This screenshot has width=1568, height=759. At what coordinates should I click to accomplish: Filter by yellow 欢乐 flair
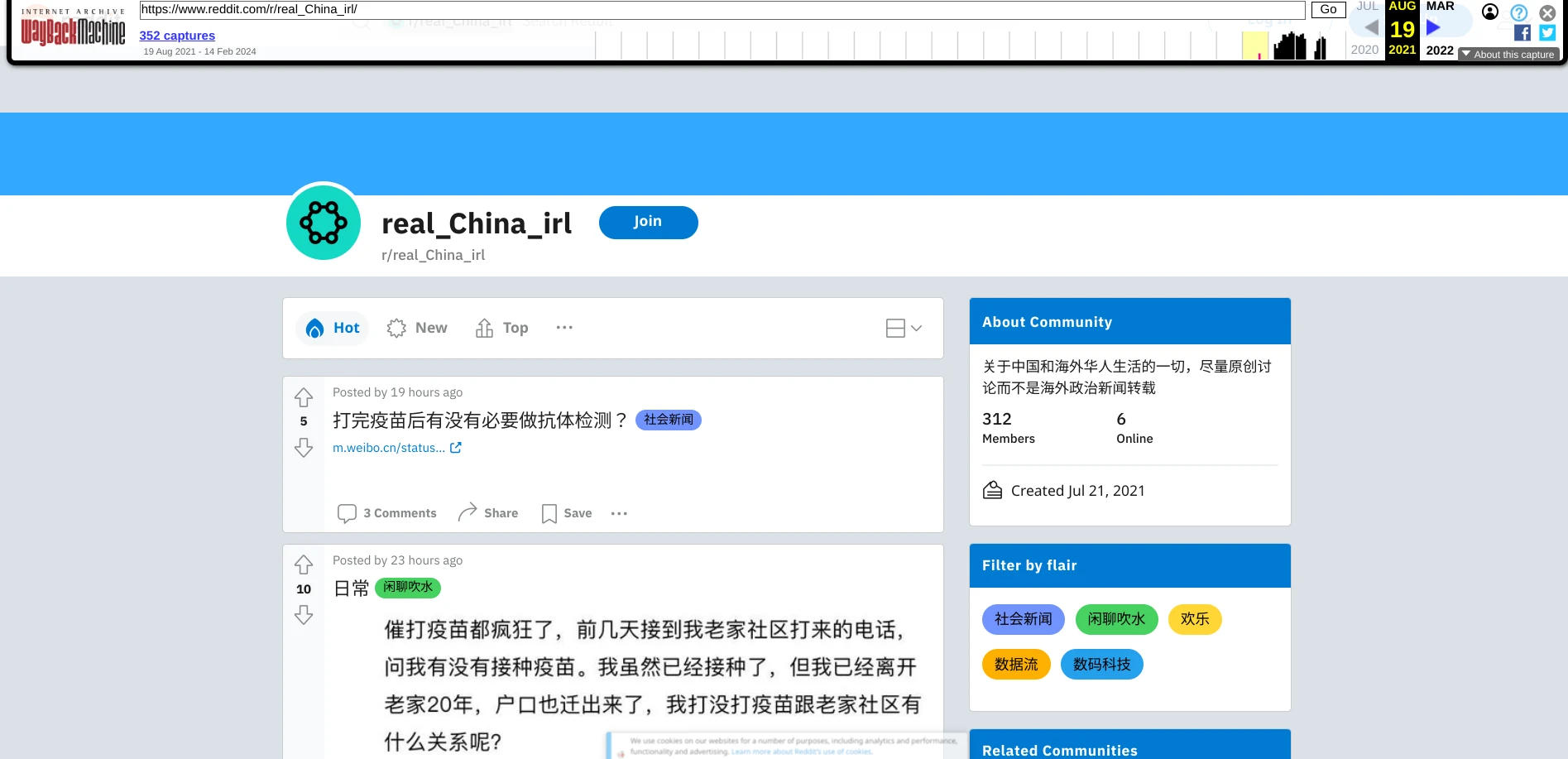1194,619
